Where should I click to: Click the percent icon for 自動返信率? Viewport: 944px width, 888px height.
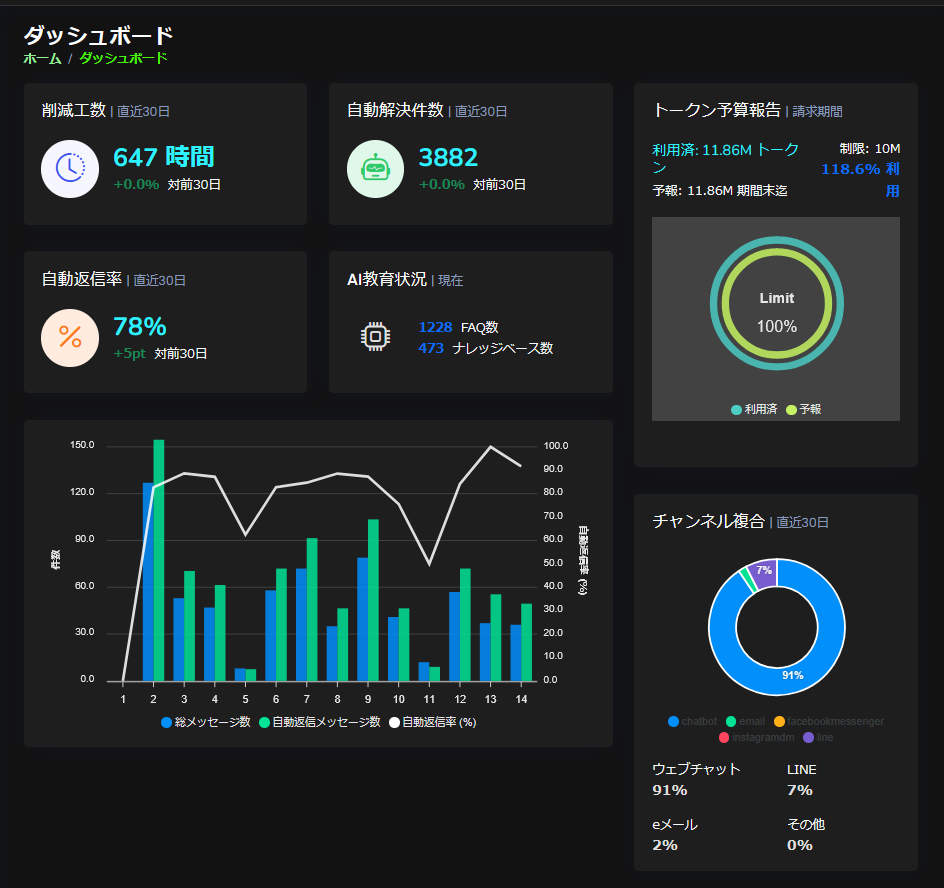[x=70, y=338]
